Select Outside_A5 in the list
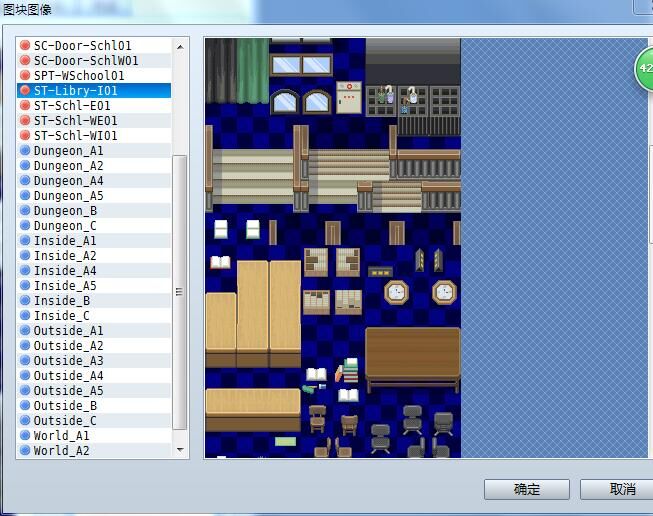653x516 pixels. pos(94,390)
